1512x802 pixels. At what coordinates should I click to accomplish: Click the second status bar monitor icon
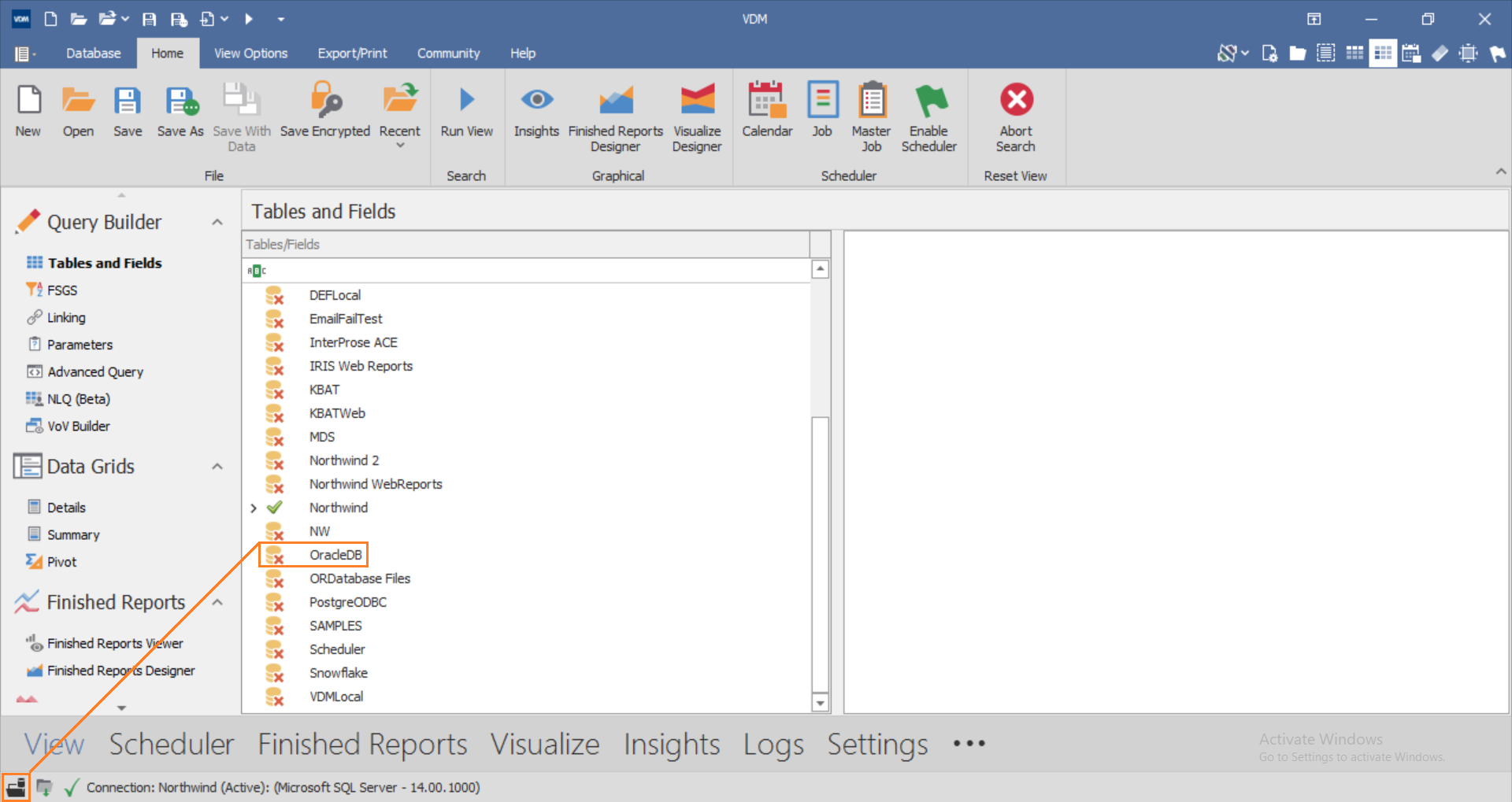coord(45,787)
